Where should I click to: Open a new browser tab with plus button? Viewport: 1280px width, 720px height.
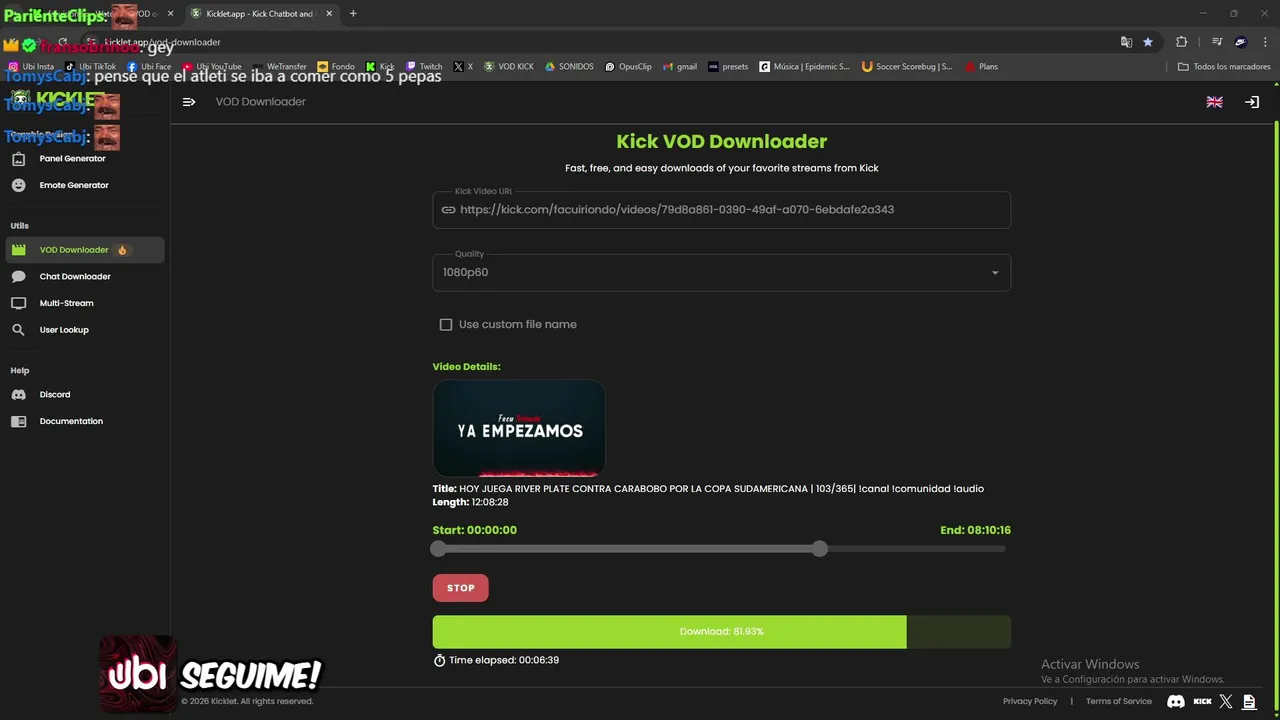pyautogui.click(x=353, y=14)
